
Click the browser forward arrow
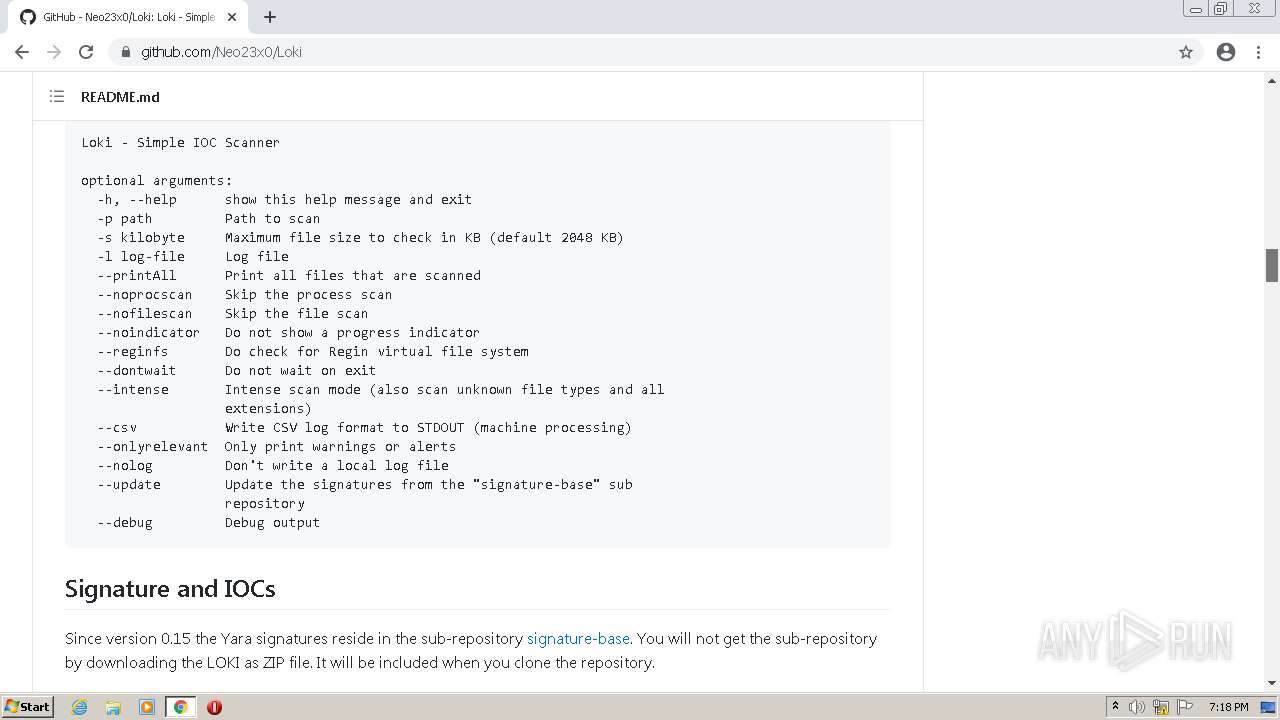click(54, 52)
